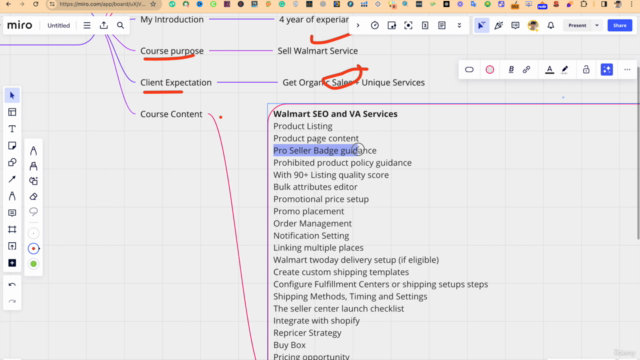Click the blue Share button
640x360 pixels.
[x=620, y=25]
